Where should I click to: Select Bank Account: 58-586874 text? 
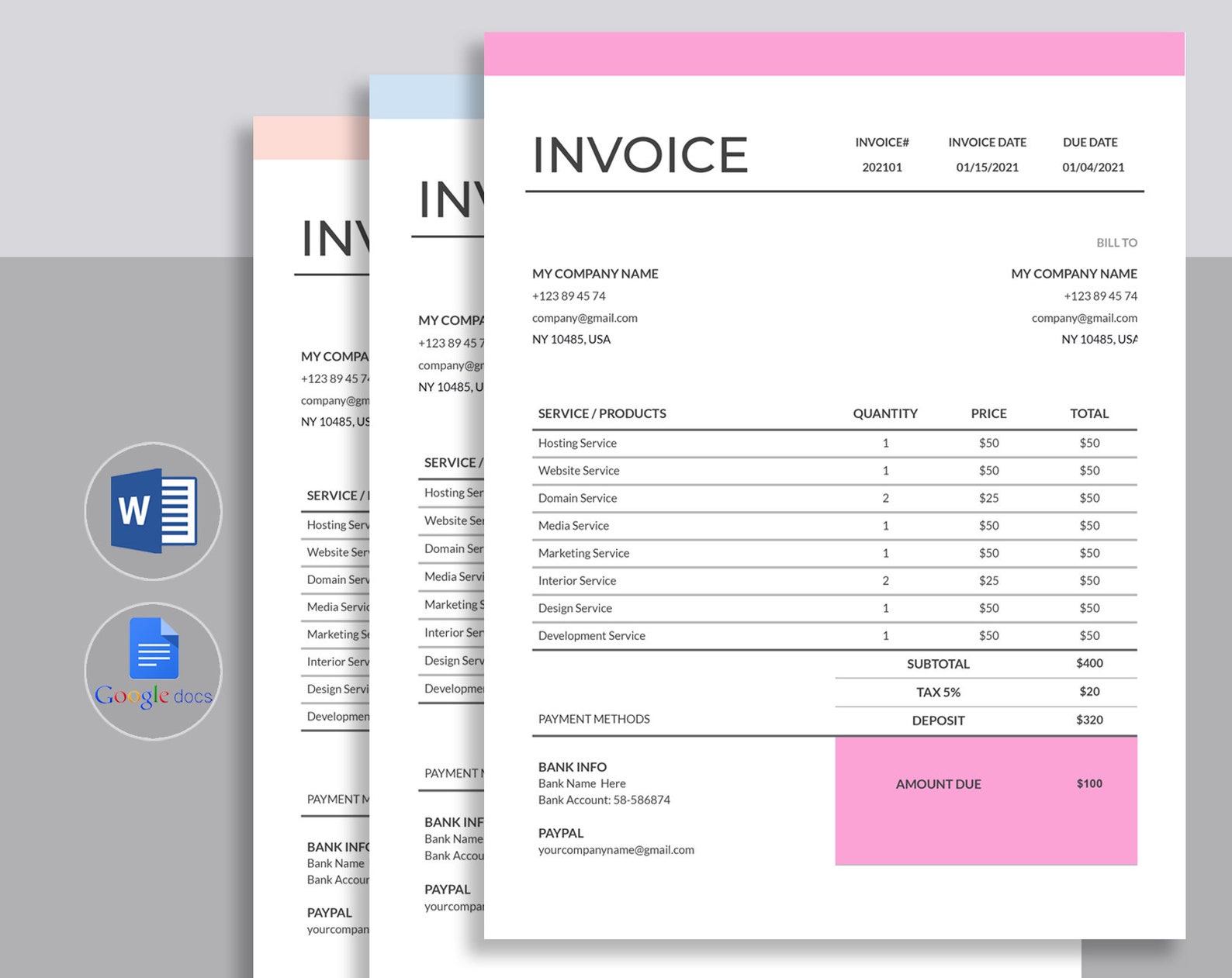click(604, 800)
